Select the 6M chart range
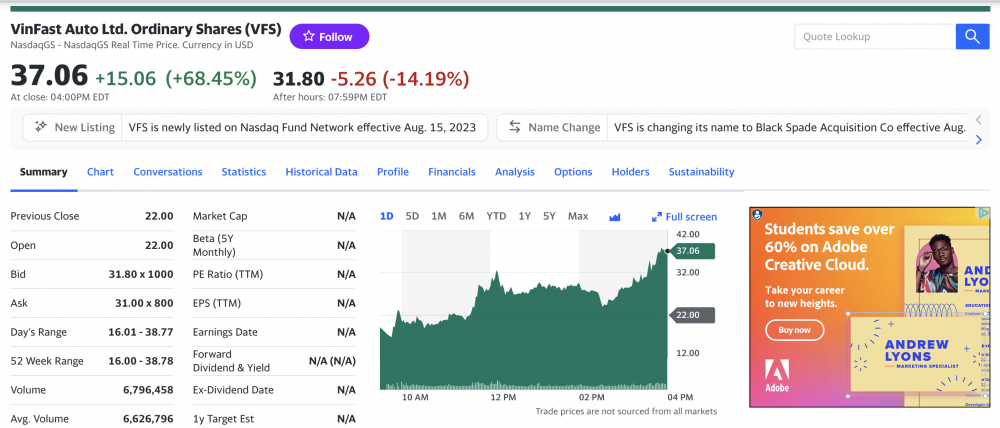 (466, 216)
